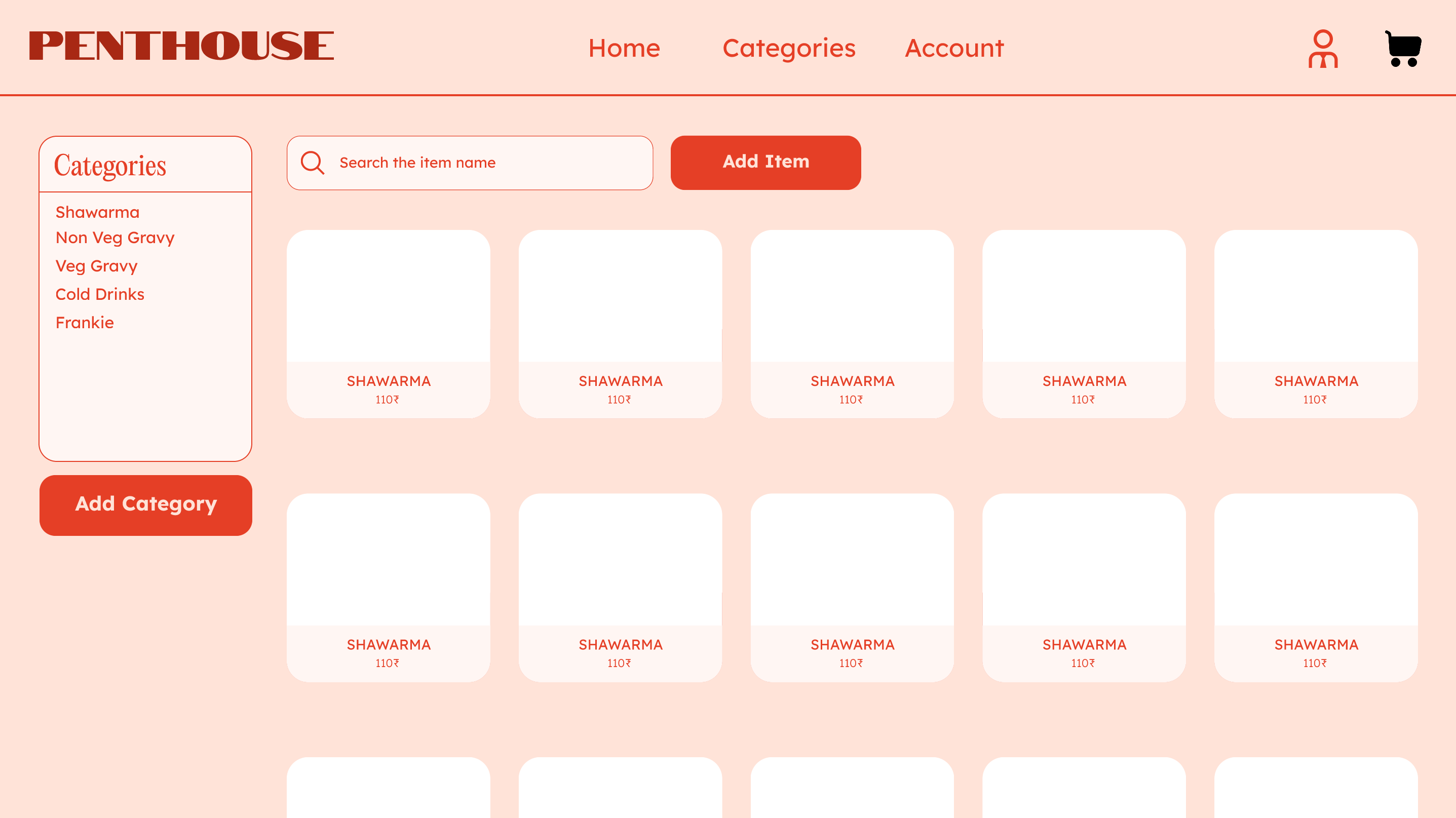Click the Categories sidebar heading
The width and height of the screenshot is (1456, 818).
point(110,166)
